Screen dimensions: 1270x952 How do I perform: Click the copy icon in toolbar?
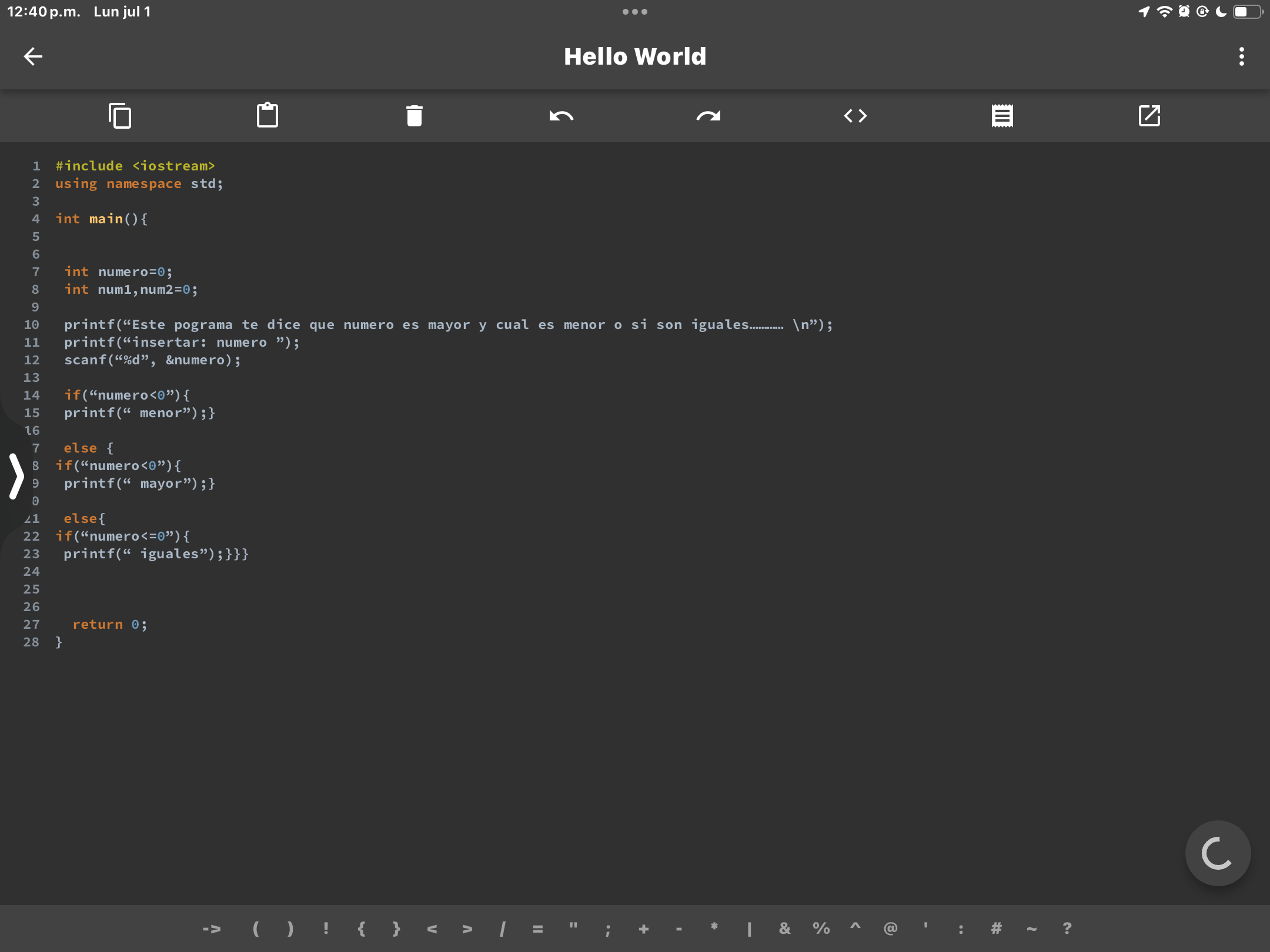120,116
